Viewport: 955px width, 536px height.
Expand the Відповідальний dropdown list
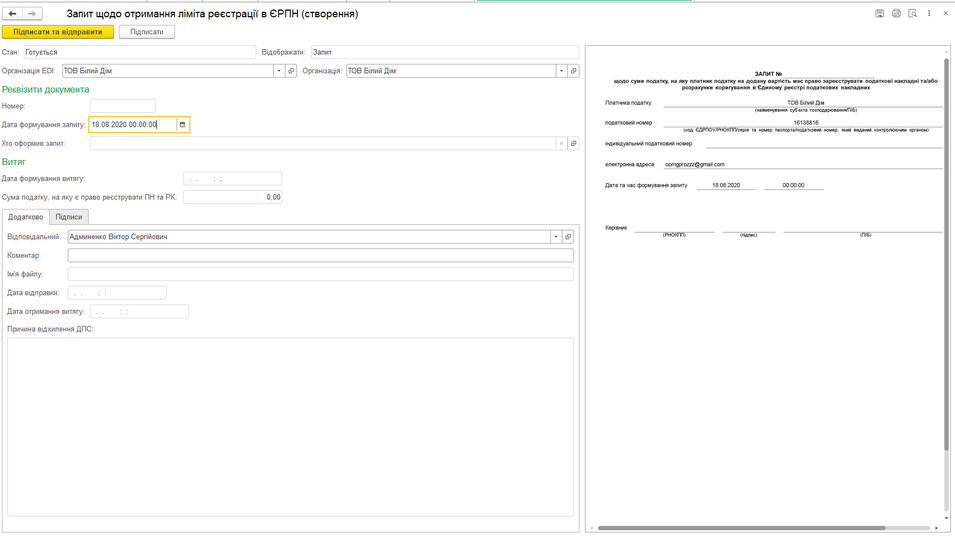pyautogui.click(x=556, y=237)
